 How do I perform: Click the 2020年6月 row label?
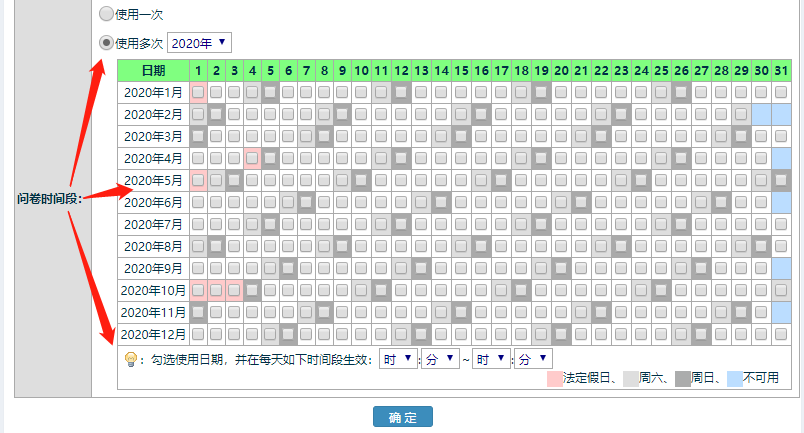[x=153, y=202]
